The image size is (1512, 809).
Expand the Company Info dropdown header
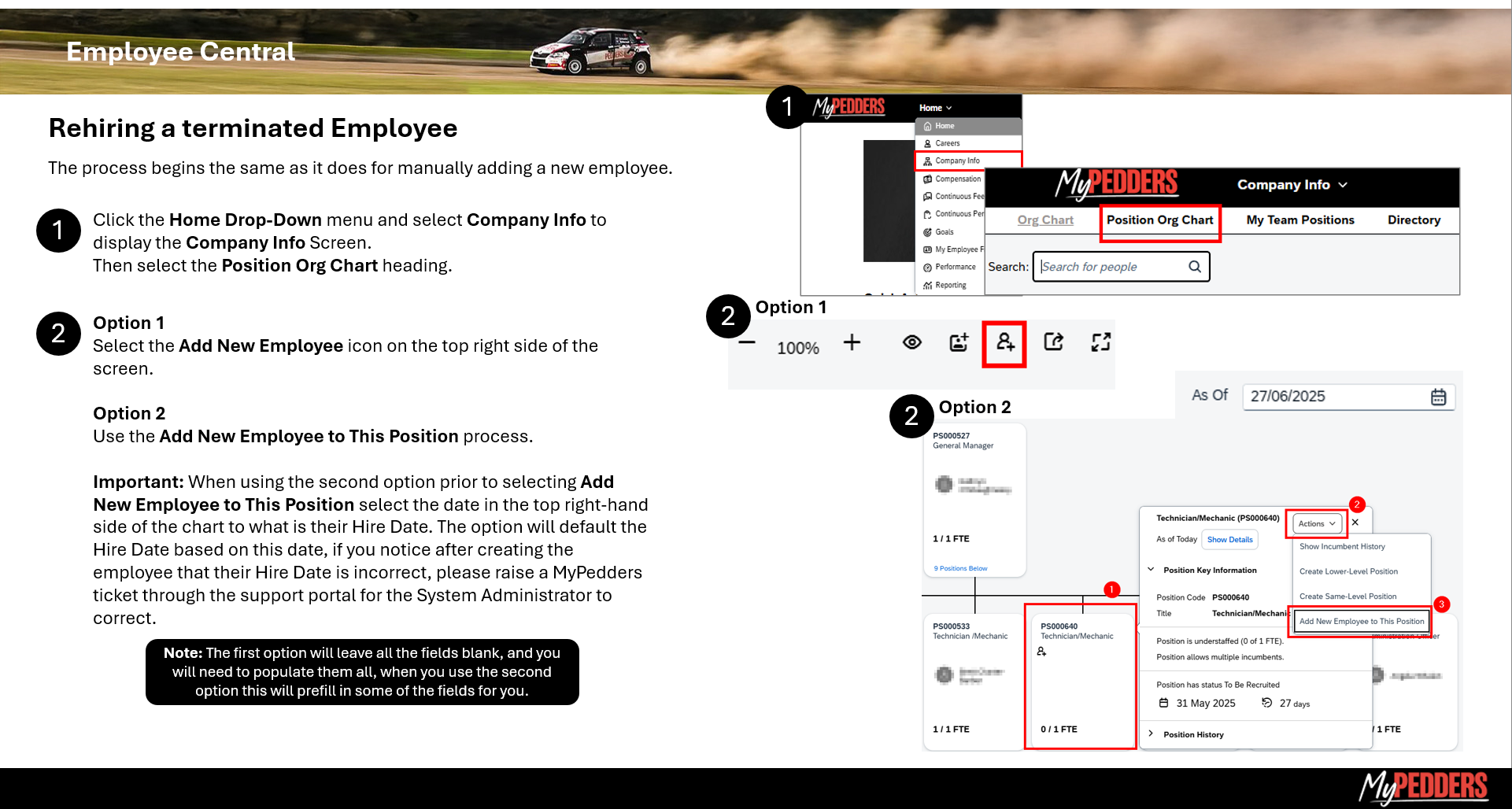[1292, 185]
